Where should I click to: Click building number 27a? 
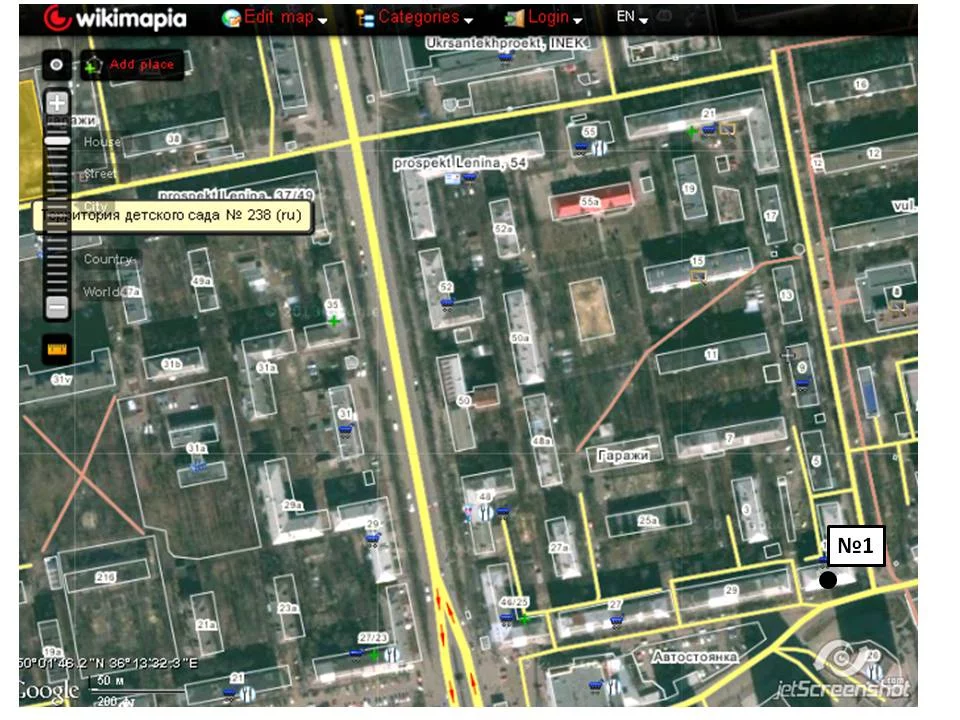click(559, 547)
